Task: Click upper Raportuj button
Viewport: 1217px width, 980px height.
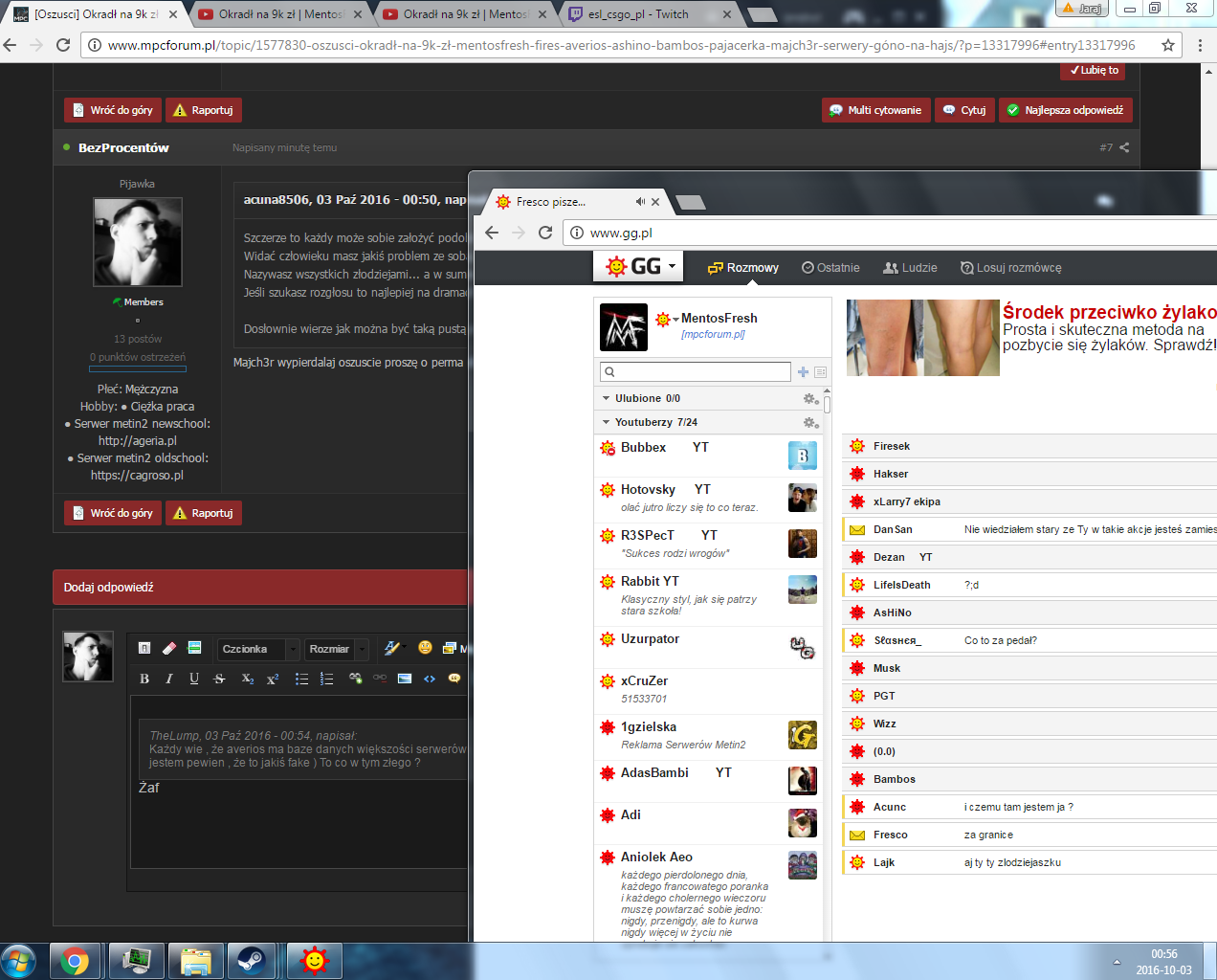Action: [x=204, y=110]
